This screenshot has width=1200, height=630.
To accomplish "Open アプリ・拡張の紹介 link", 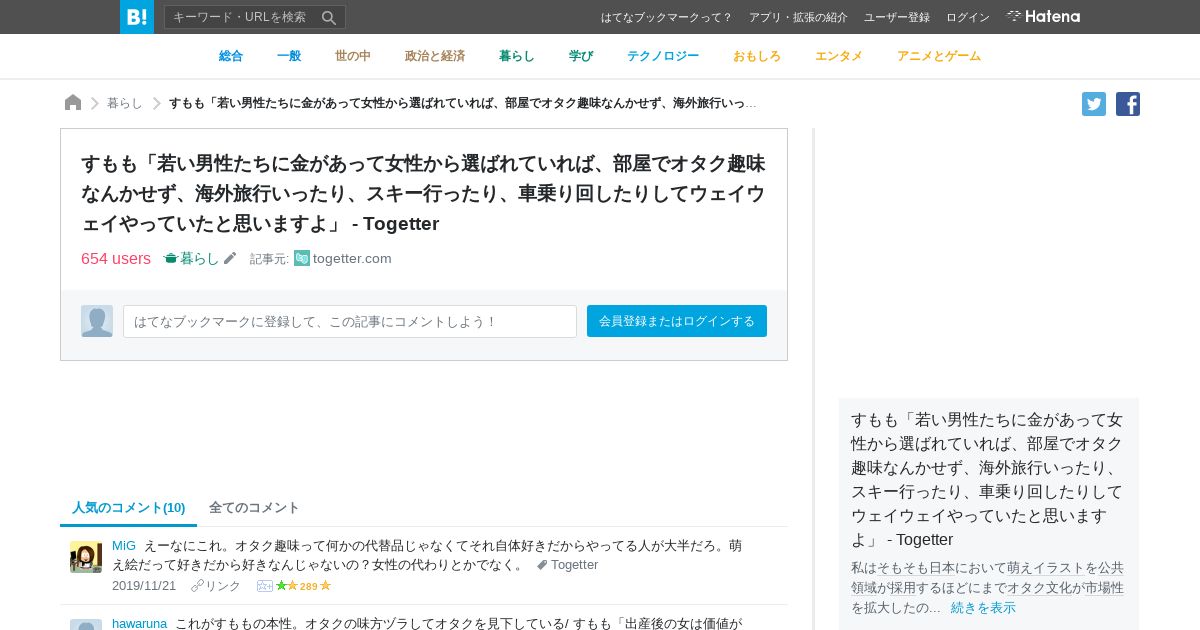I will (798, 17).
